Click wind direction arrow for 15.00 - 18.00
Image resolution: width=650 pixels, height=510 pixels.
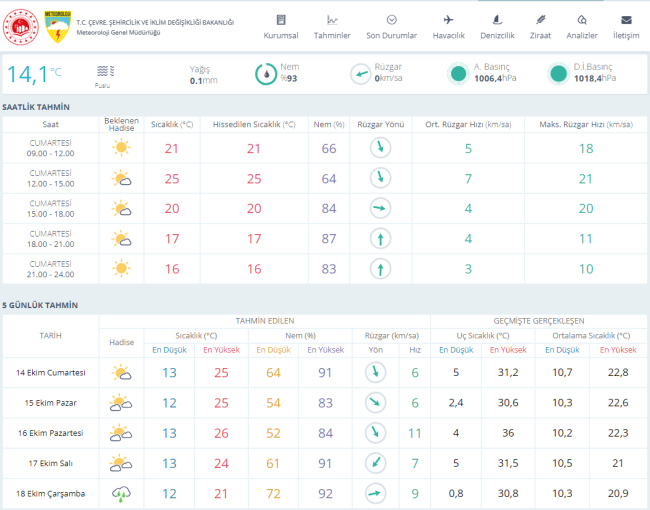381,208
